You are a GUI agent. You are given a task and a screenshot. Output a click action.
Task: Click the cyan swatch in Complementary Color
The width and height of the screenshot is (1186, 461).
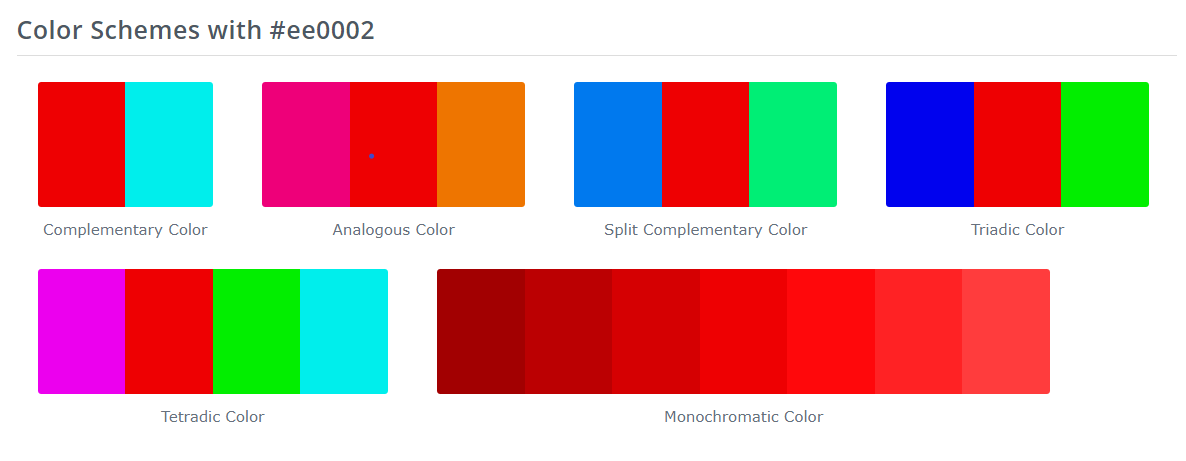click(x=169, y=145)
